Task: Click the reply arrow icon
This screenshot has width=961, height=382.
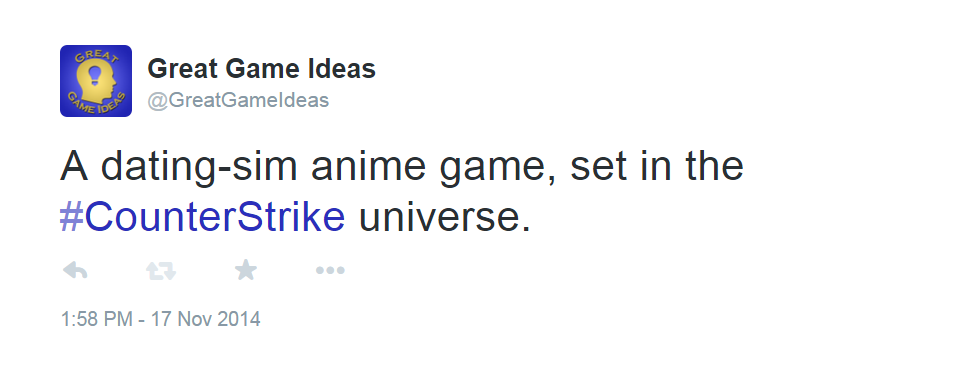Action: [x=75, y=270]
